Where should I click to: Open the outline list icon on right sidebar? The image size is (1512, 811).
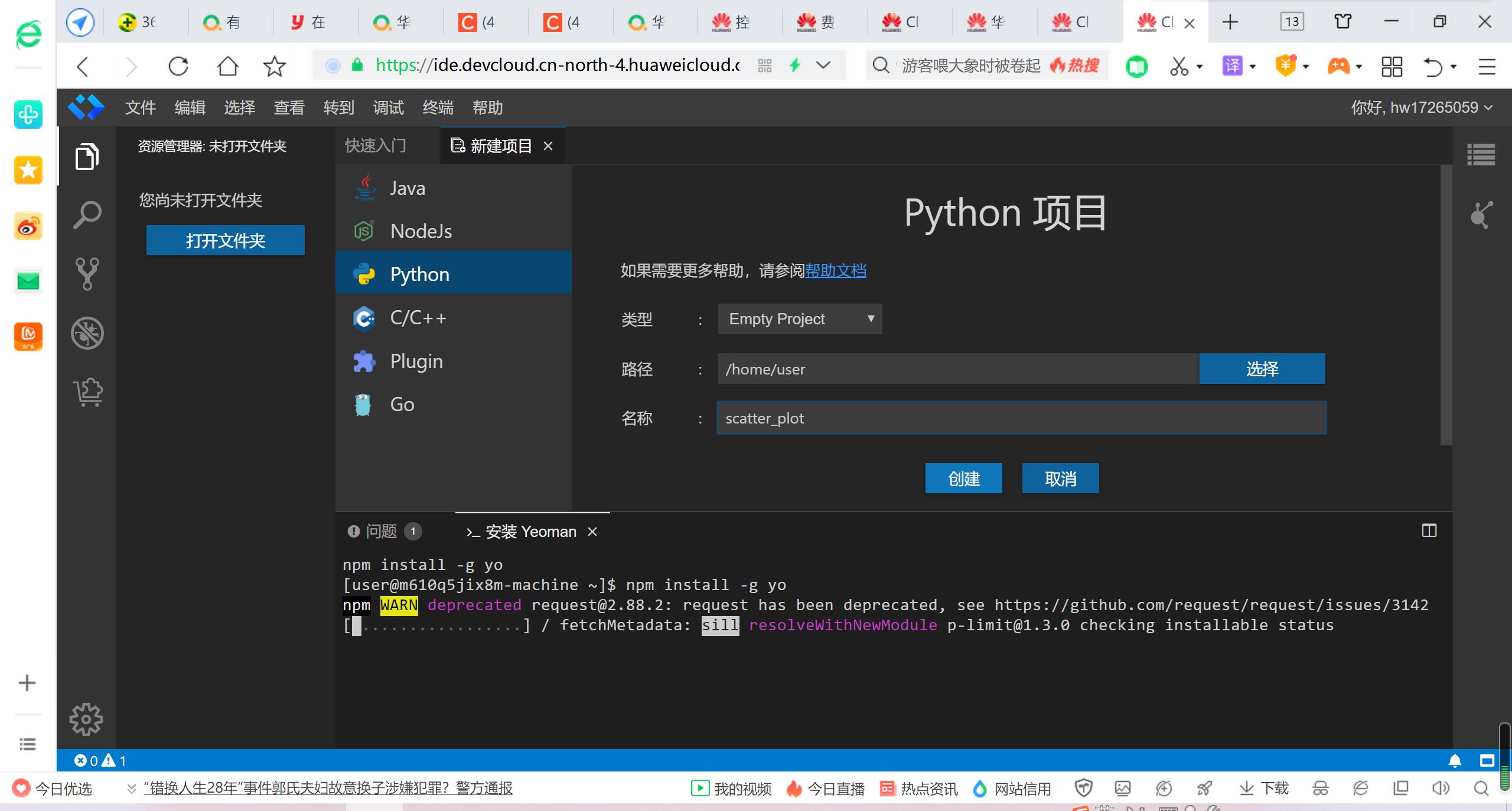point(1481,155)
